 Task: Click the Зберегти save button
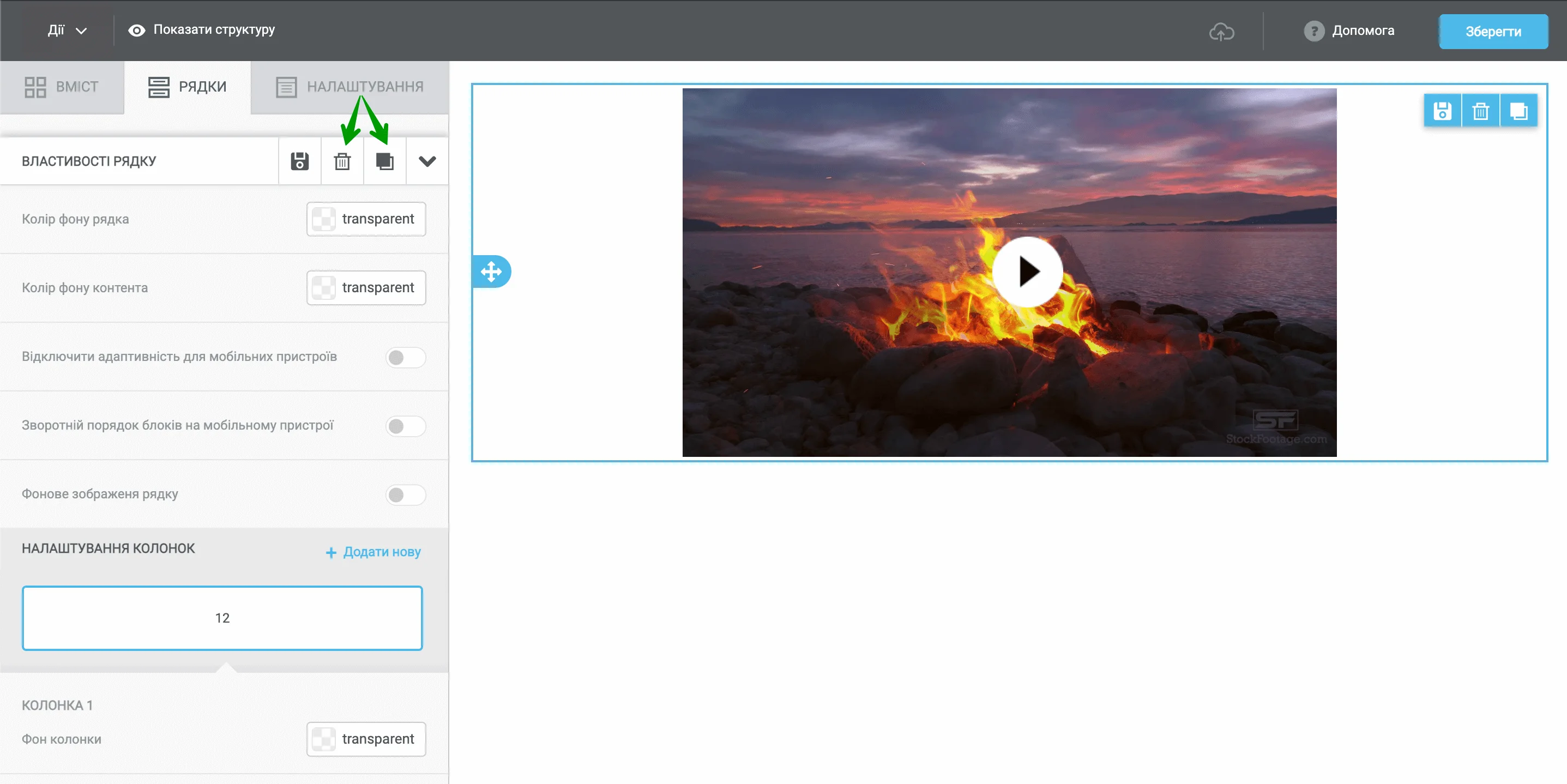pyautogui.click(x=1493, y=32)
